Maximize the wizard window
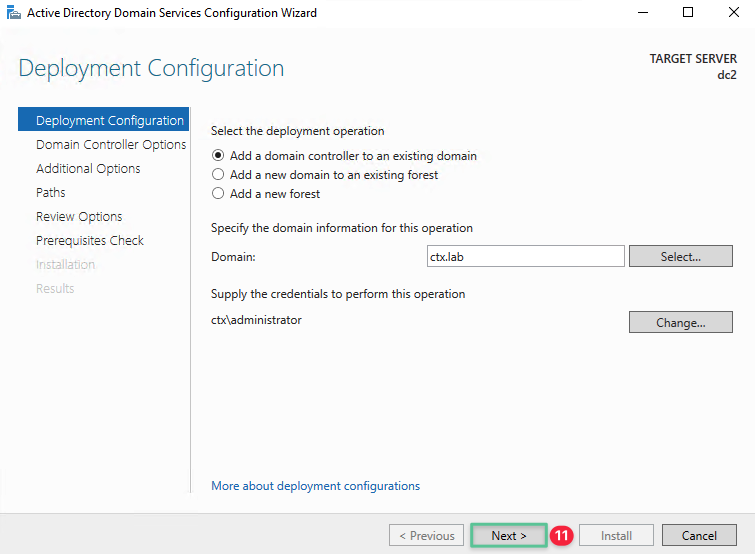Viewport: 755px width, 554px height. (688, 13)
